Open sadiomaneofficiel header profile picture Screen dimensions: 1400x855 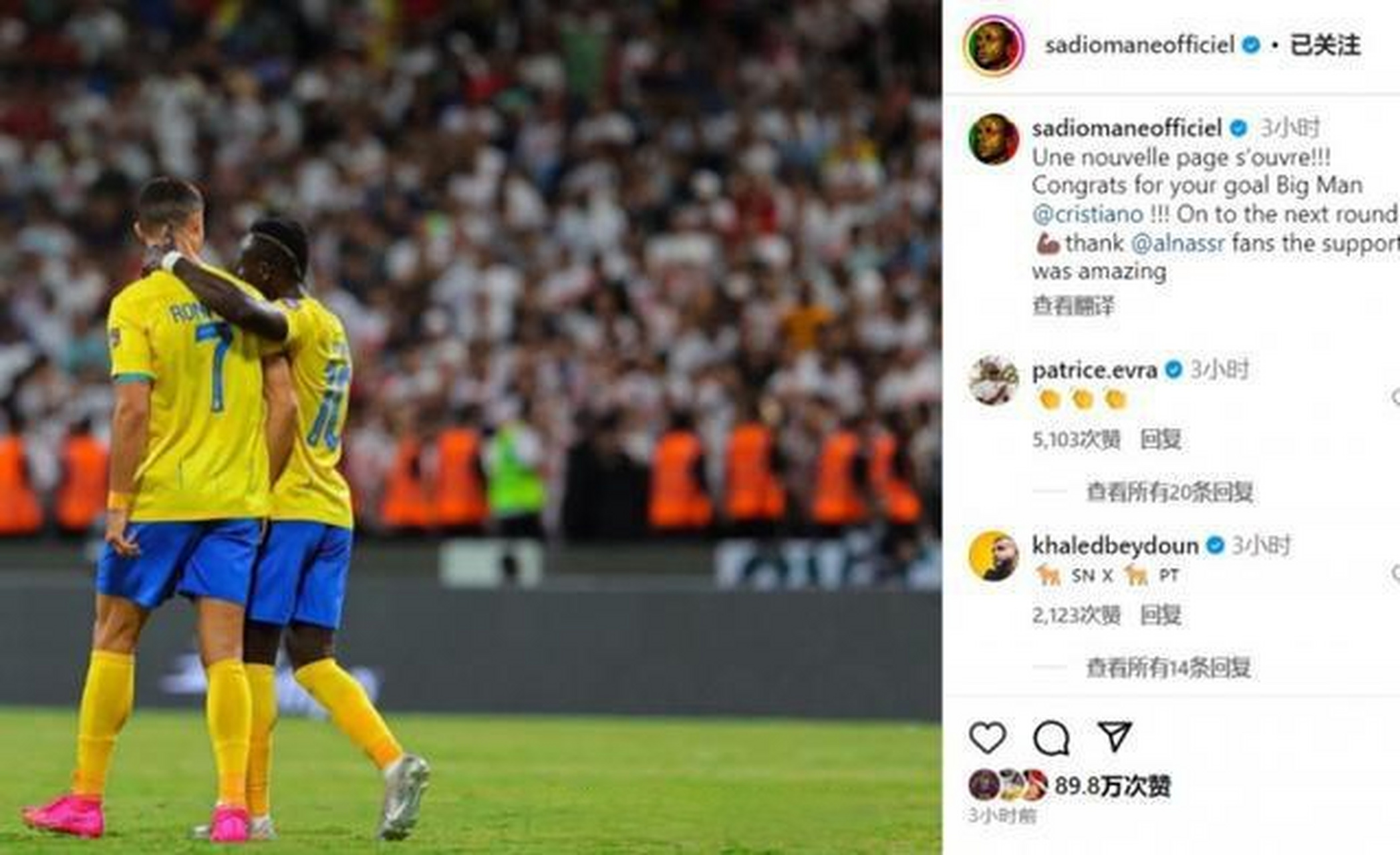point(994,46)
